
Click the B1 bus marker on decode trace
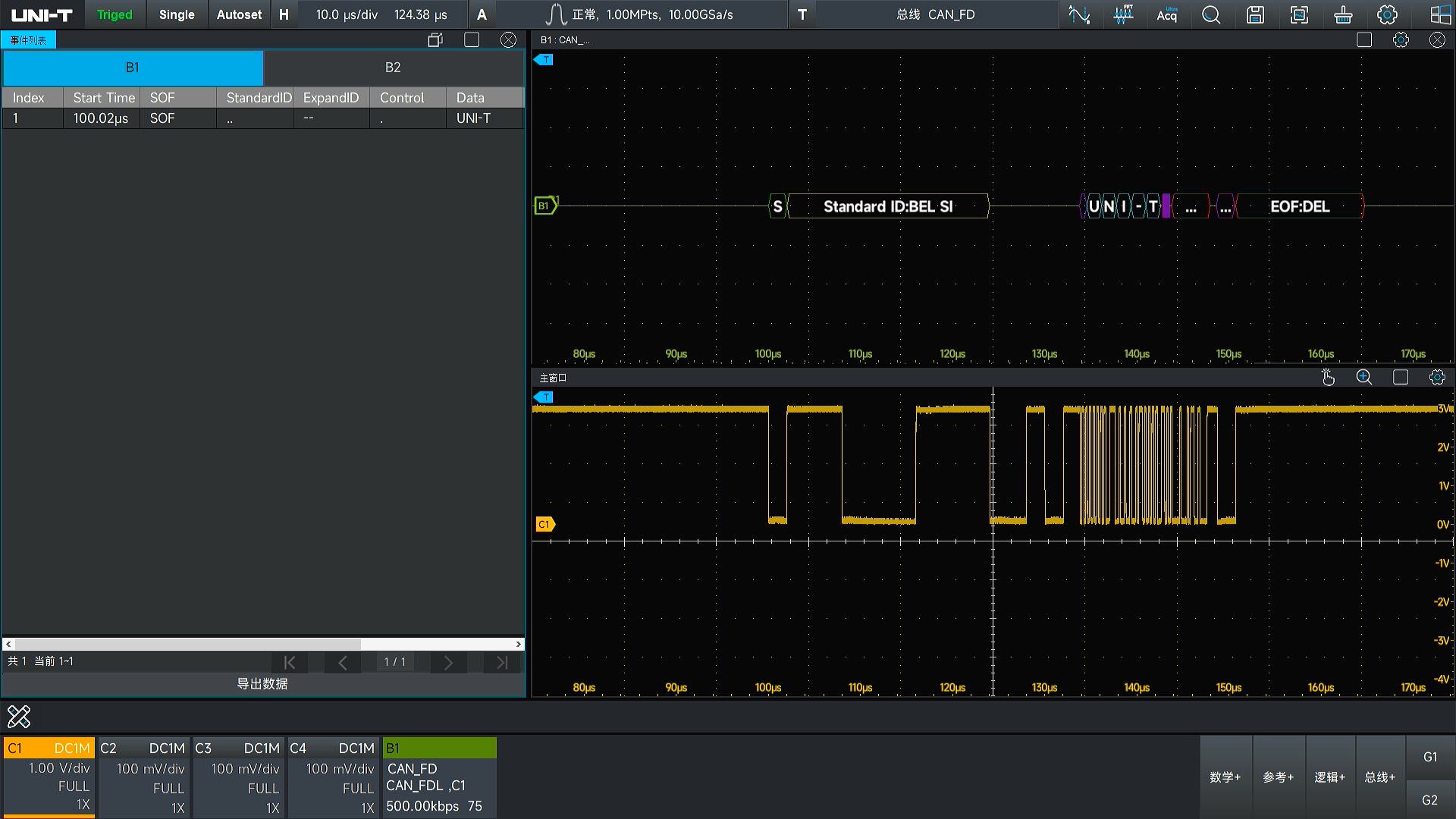(x=546, y=206)
